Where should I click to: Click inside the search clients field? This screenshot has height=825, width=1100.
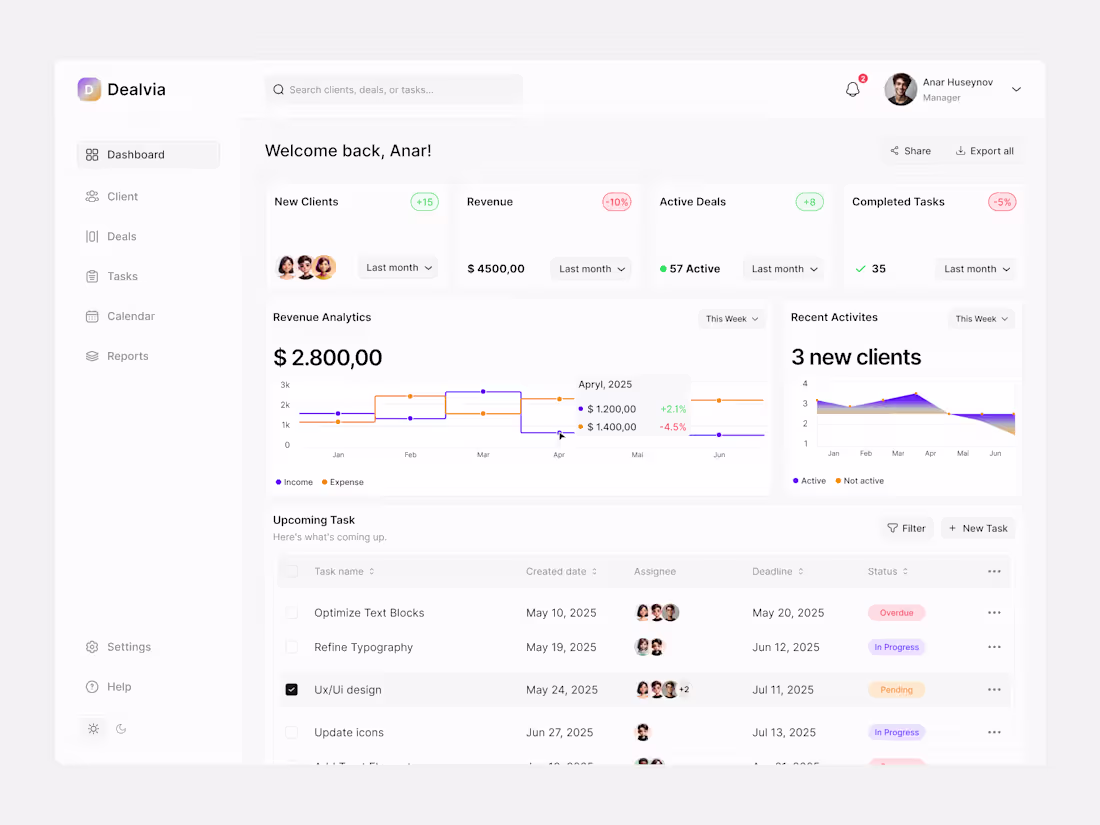click(x=394, y=89)
